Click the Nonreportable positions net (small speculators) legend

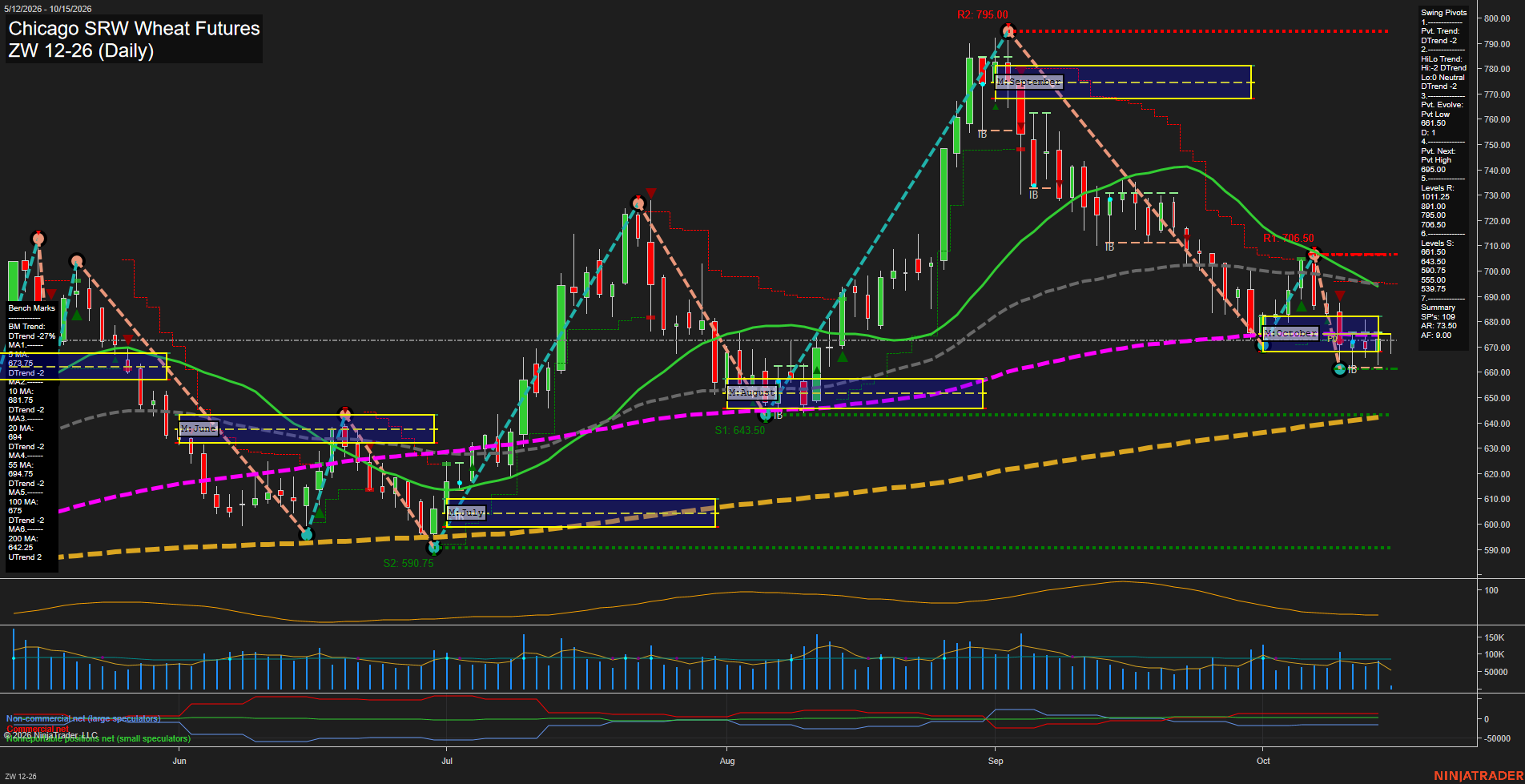(99, 738)
